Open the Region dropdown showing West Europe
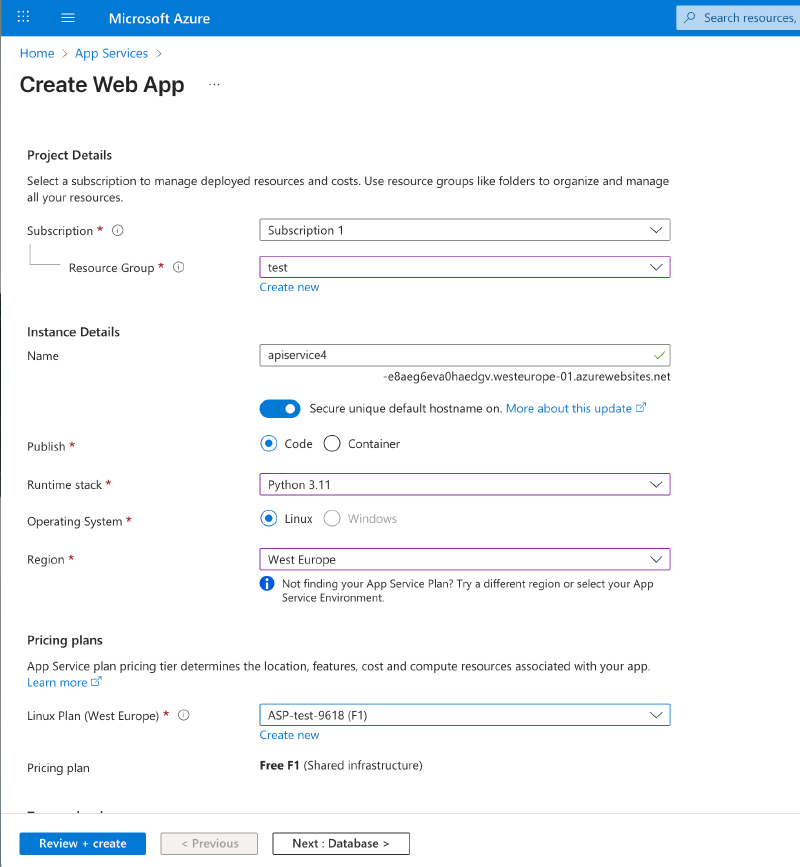Screen dimensions: 800x867 465,559
